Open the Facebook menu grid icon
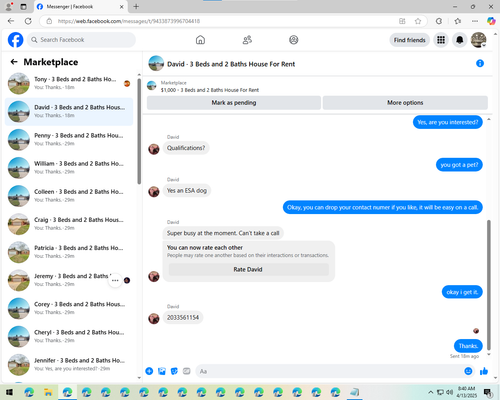The height and width of the screenshot is (400, 500). (x=441, y=40)
